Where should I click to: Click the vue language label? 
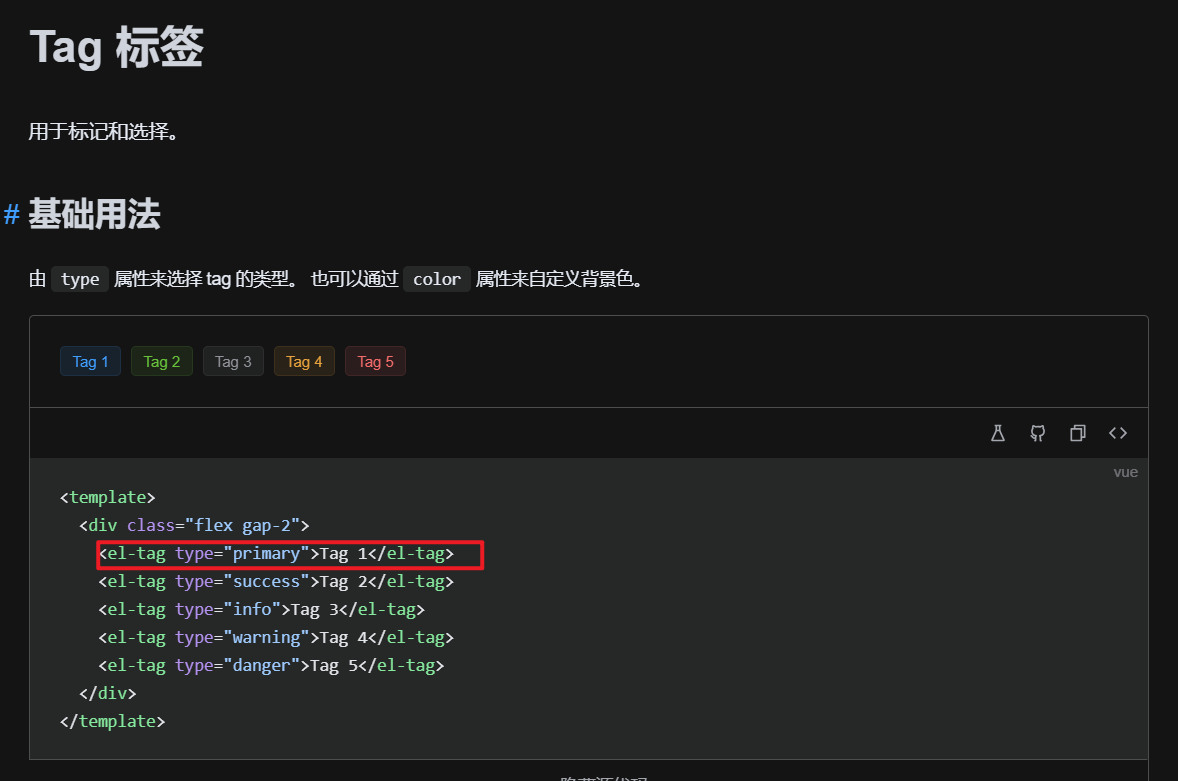1125,472
